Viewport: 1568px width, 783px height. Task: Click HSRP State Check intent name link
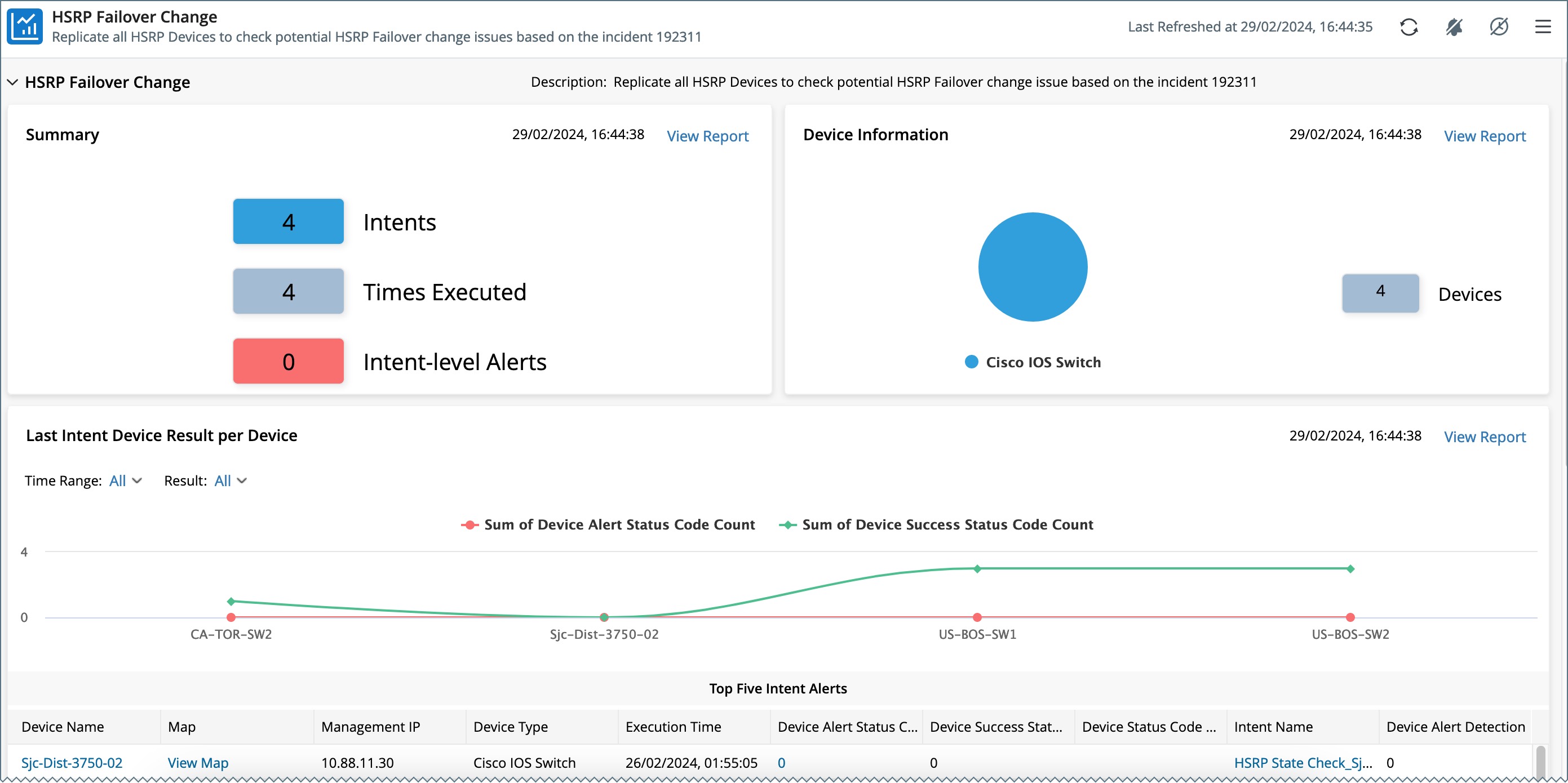[1303, 762]
